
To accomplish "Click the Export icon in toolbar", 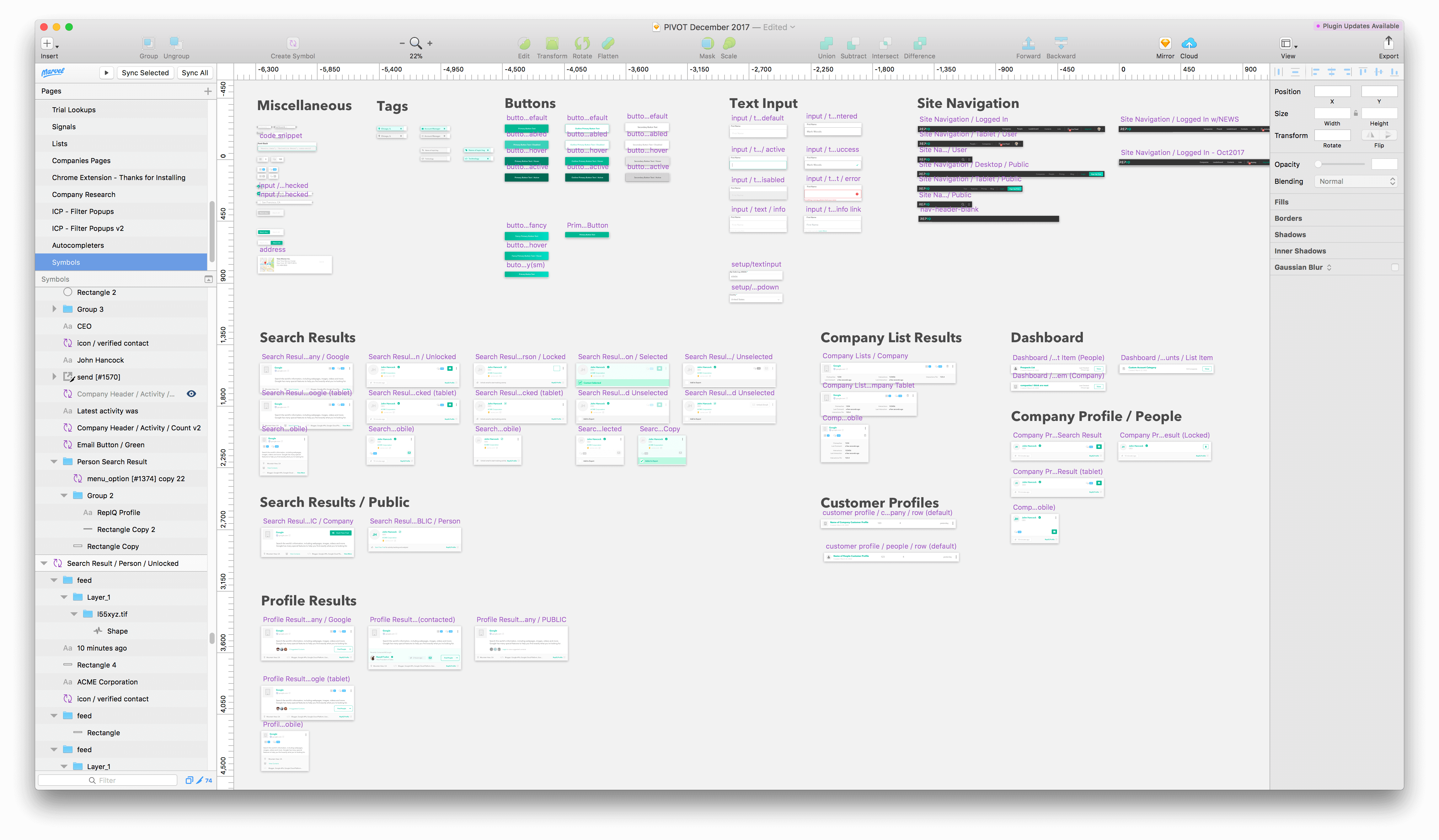I will [1388, 43].
